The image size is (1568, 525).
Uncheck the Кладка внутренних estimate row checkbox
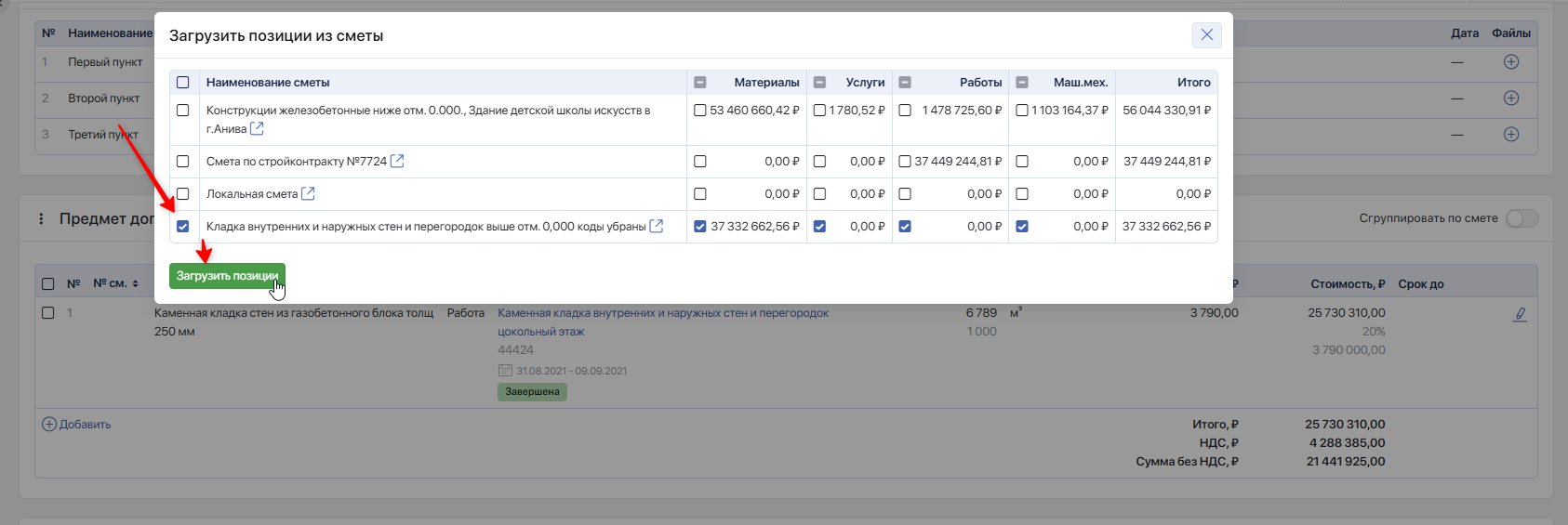(x=183, y=226)
